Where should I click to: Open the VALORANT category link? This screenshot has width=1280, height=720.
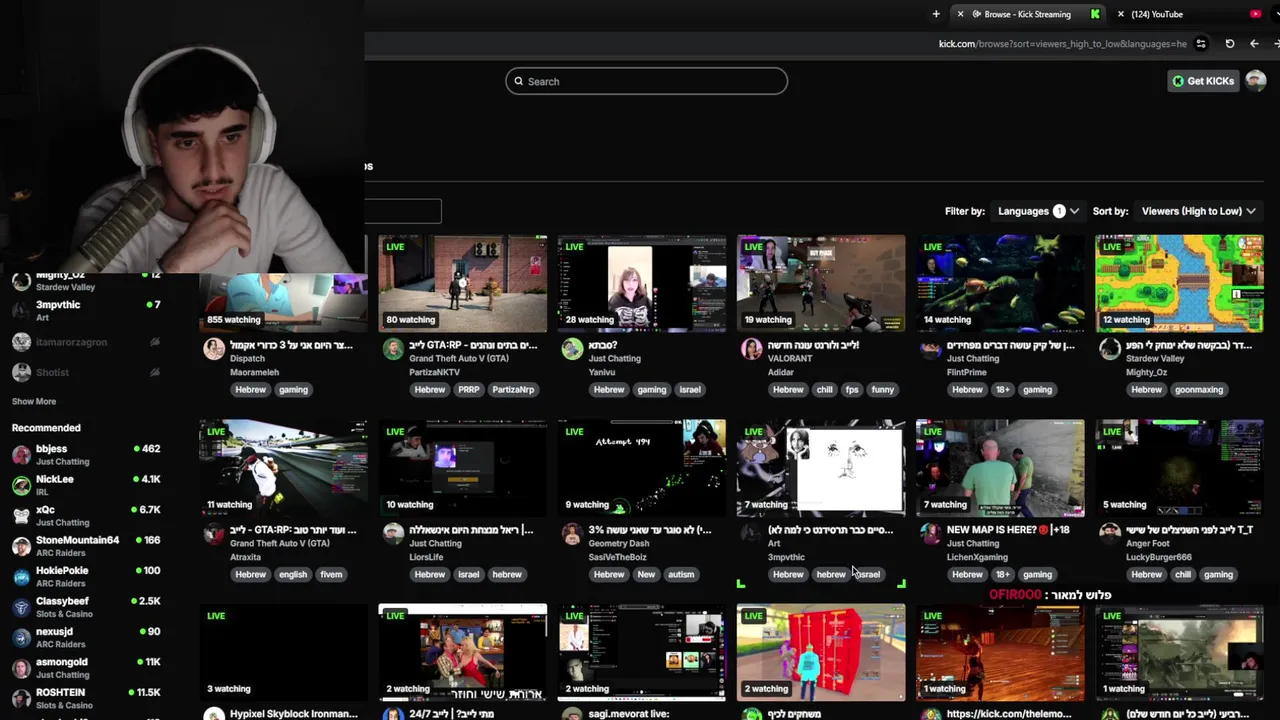click(x=789, y=359)
